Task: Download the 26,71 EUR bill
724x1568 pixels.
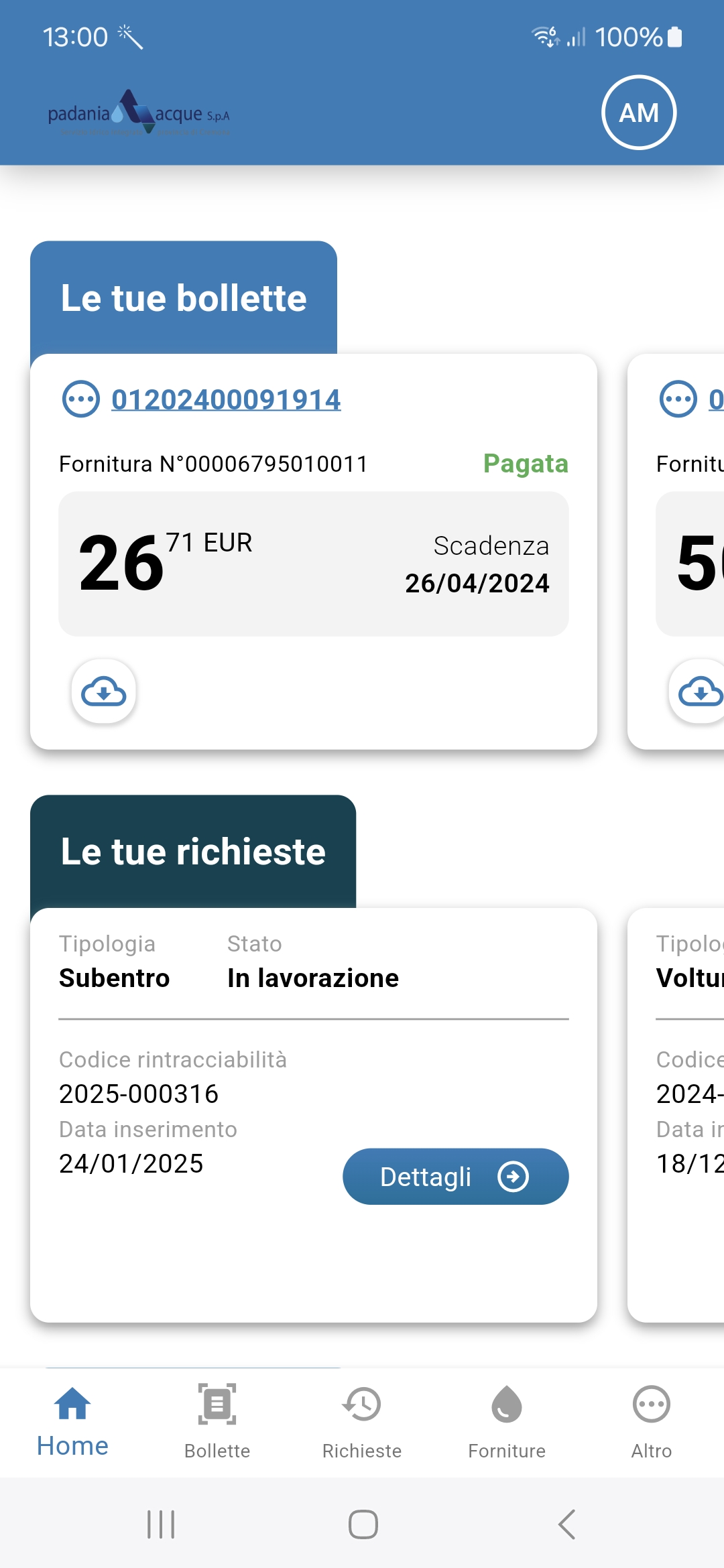Action: (104, 692)
